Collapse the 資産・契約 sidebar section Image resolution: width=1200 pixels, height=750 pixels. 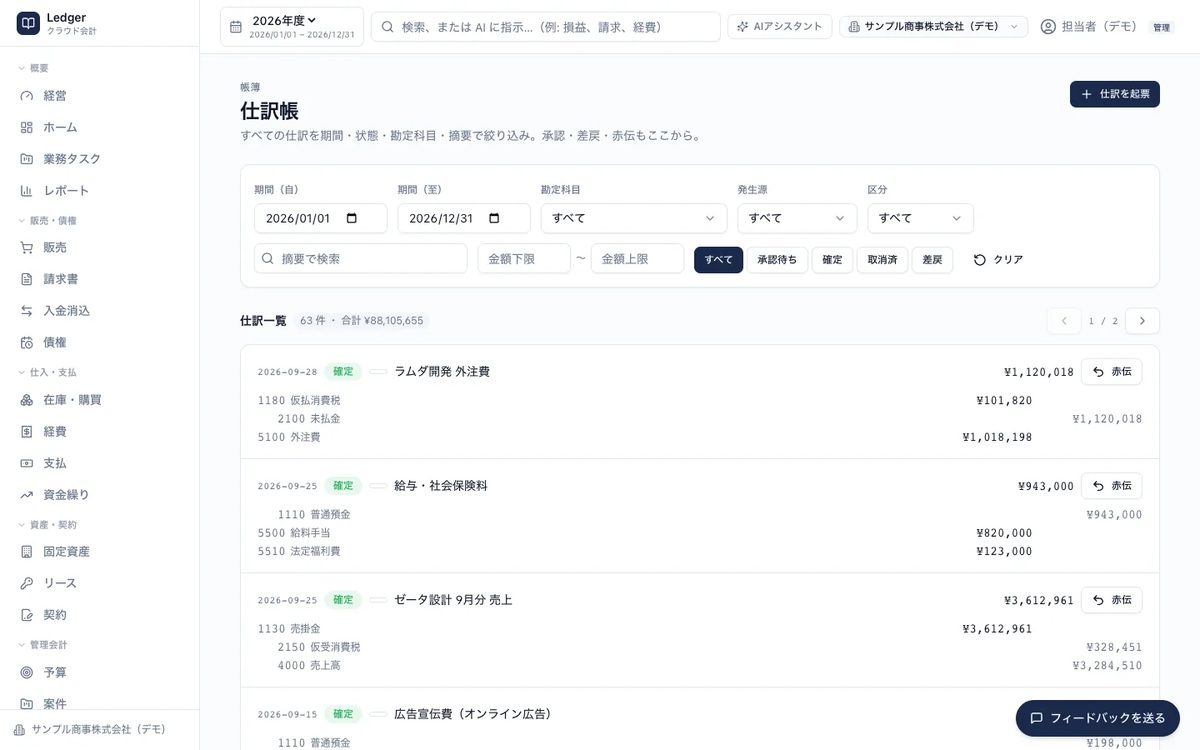47,524
